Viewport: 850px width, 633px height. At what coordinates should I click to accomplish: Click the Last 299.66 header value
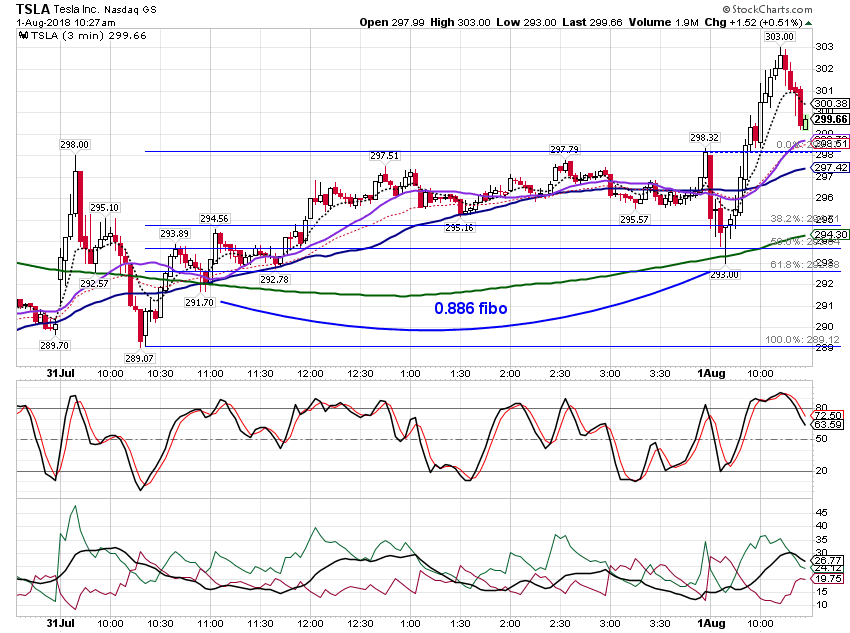click(593, 22)
